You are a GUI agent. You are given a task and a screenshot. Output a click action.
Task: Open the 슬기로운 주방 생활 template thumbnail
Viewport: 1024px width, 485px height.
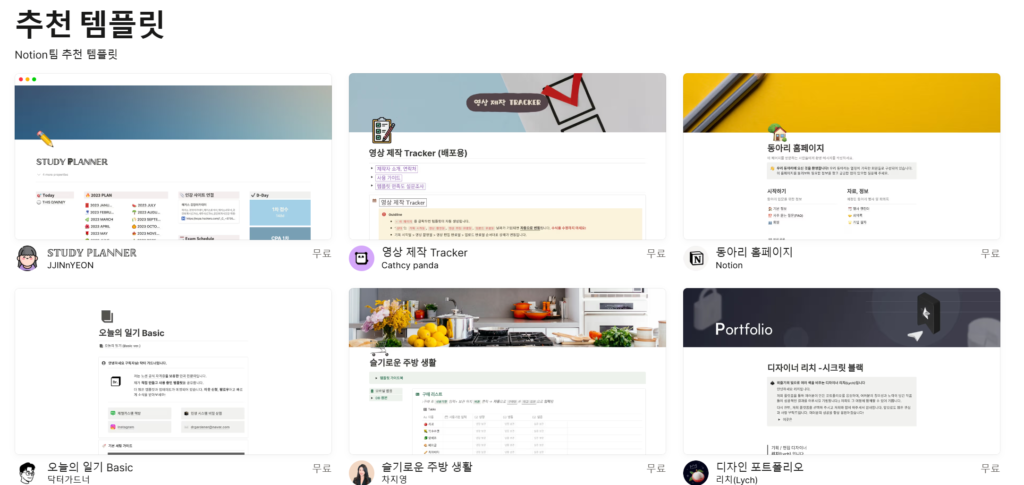507,371
